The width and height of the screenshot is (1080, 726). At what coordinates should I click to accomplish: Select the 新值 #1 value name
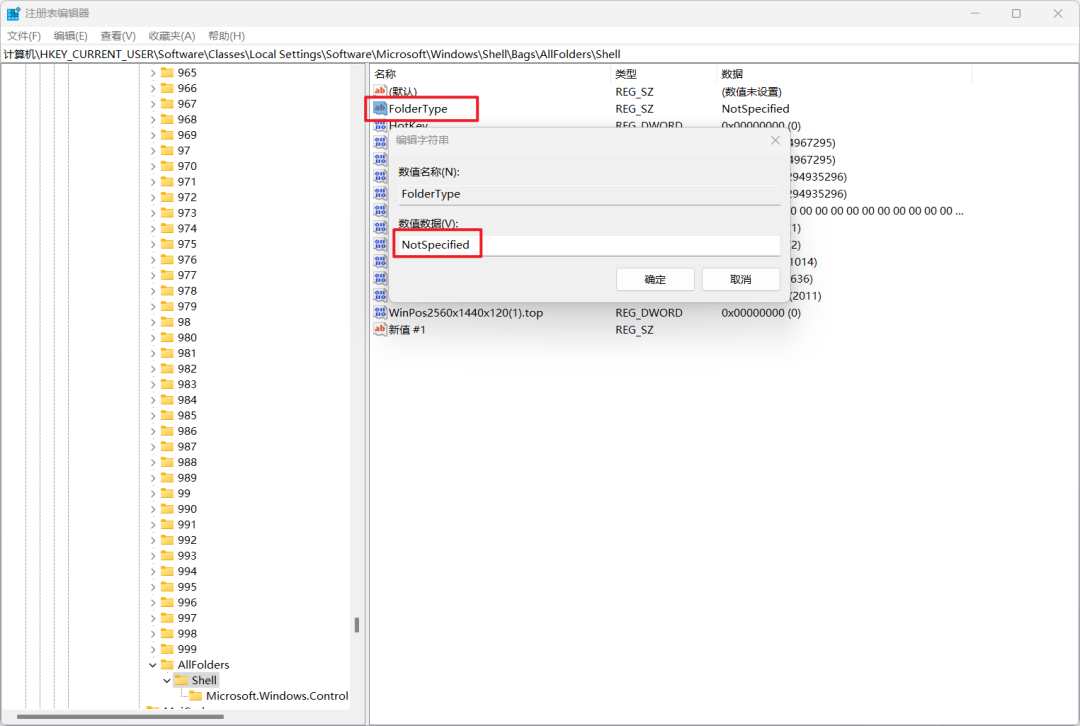tap(407, 330)
